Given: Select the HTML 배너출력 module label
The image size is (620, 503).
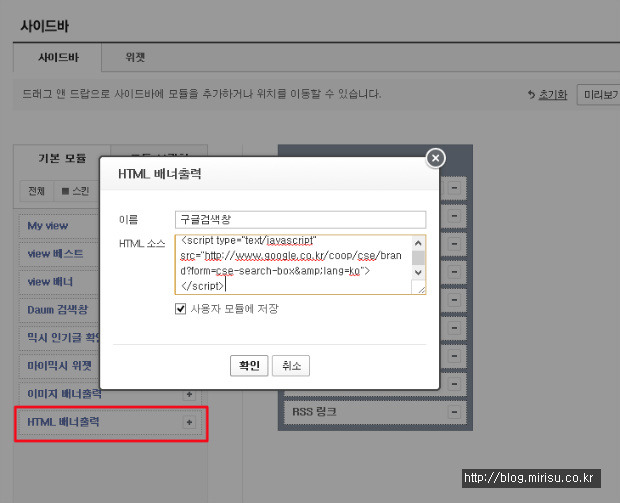Looking at the screenshot, I should [63, 422].
